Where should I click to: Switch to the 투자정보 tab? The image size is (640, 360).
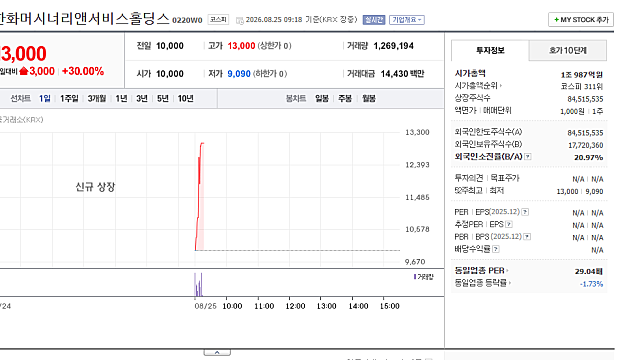[490, 51]
